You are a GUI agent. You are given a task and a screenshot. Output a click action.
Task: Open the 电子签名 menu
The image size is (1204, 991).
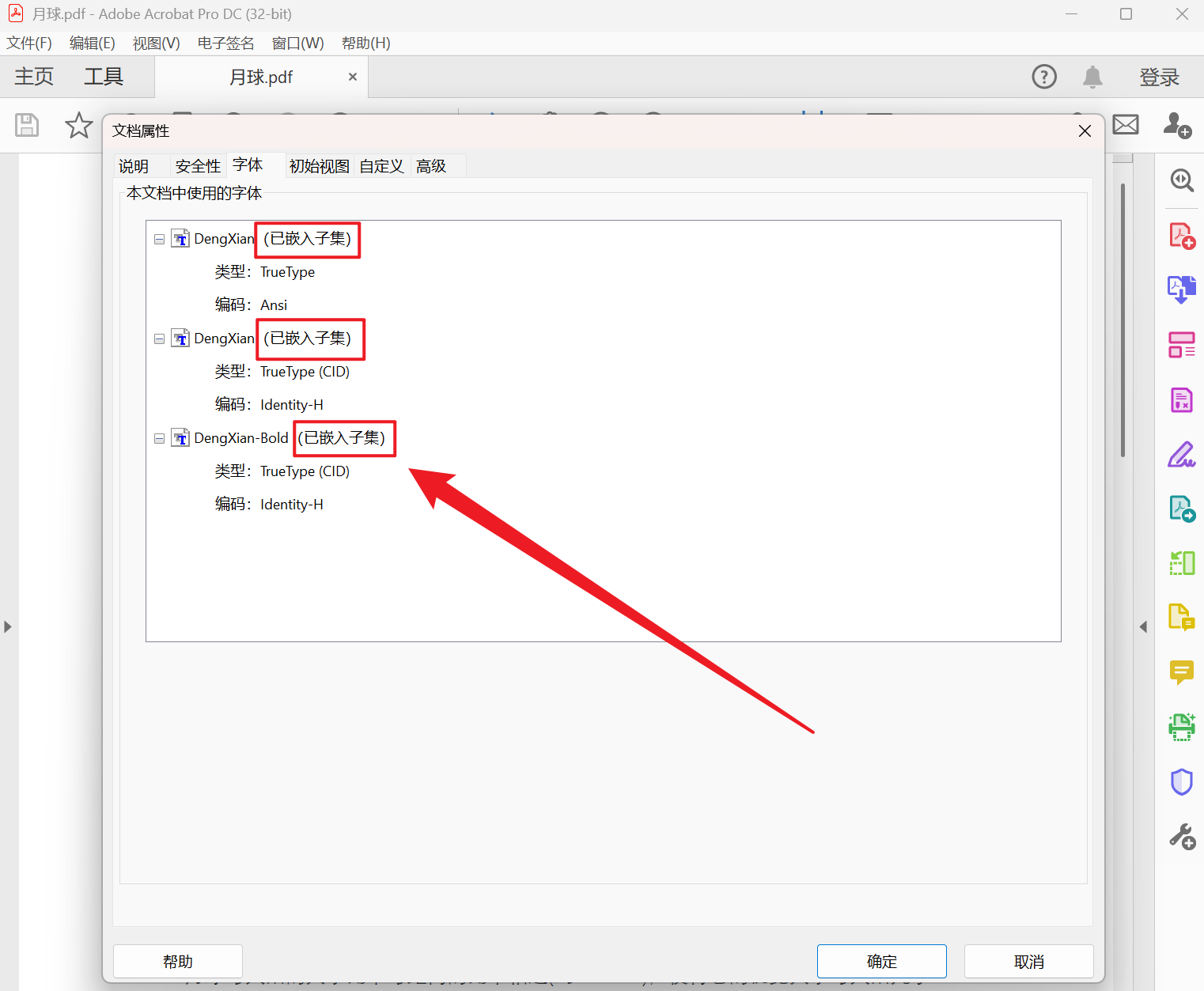tap(226, 43)
